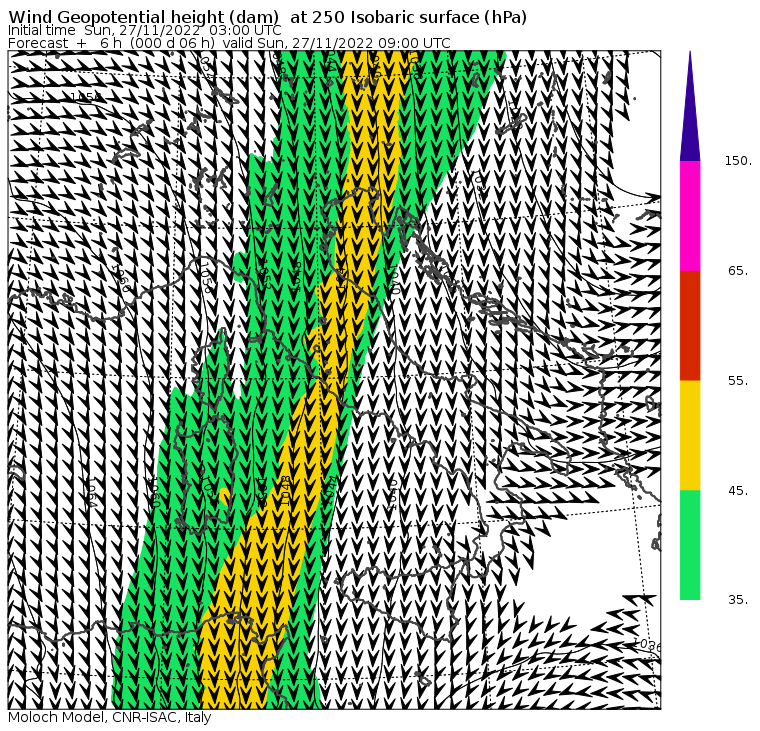Click the red 55-65 color band
The width and height of the screenshot is (760, 731).
690,325
